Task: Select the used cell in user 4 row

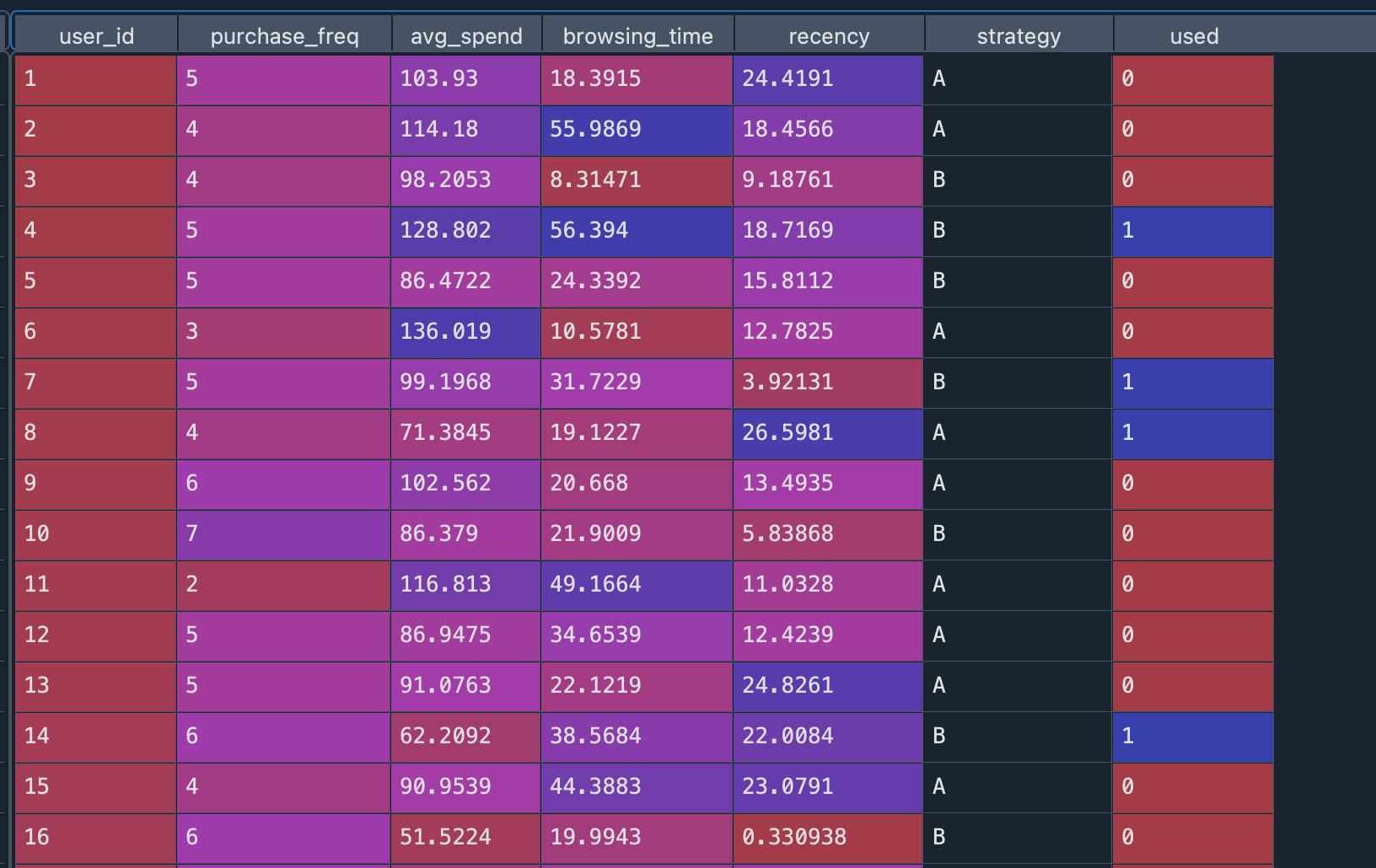Action: coord(1193,232)
